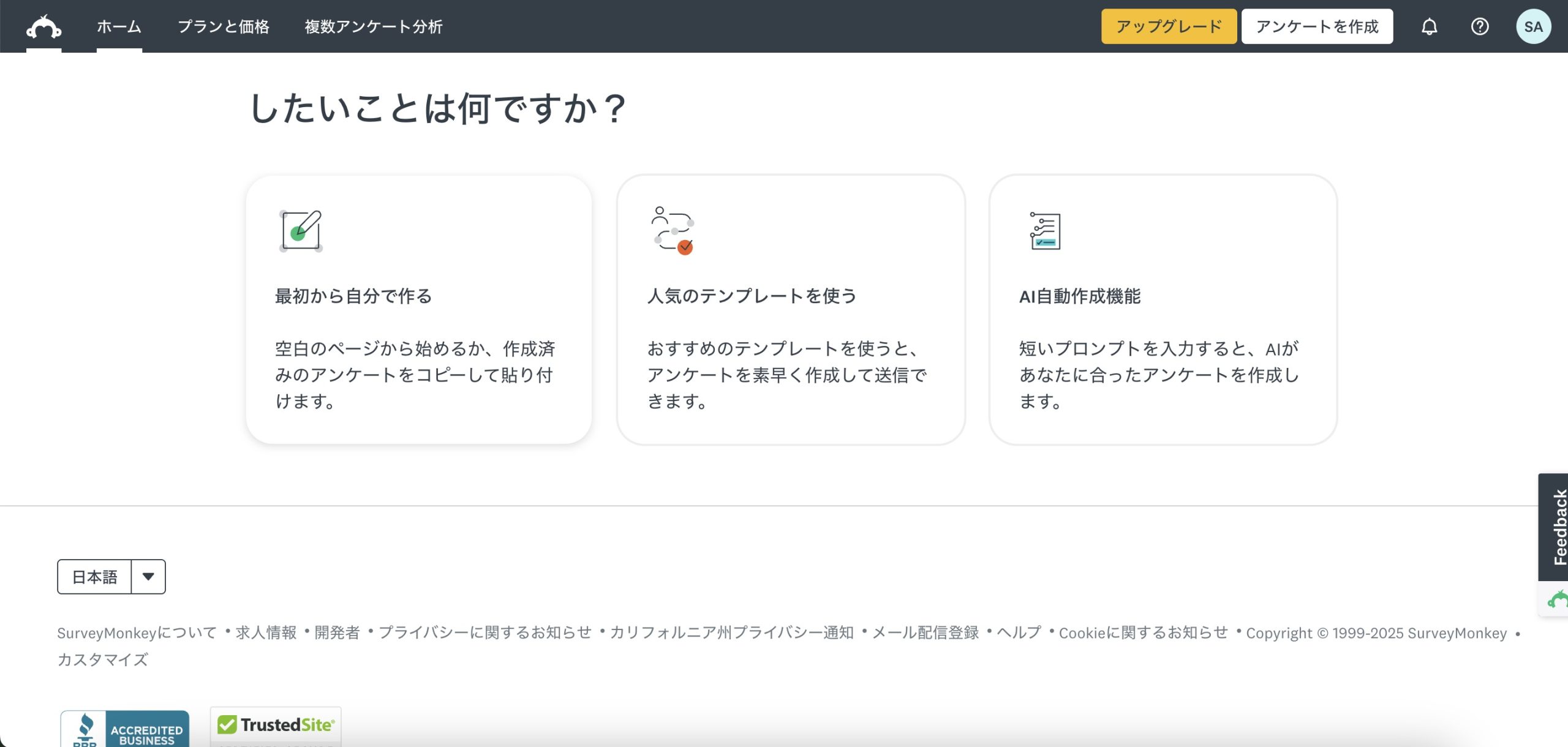This screenshot has height=747, width=1568.
Task: Expand the 日本語 language dropdown arrow
Action: (148, 577)
